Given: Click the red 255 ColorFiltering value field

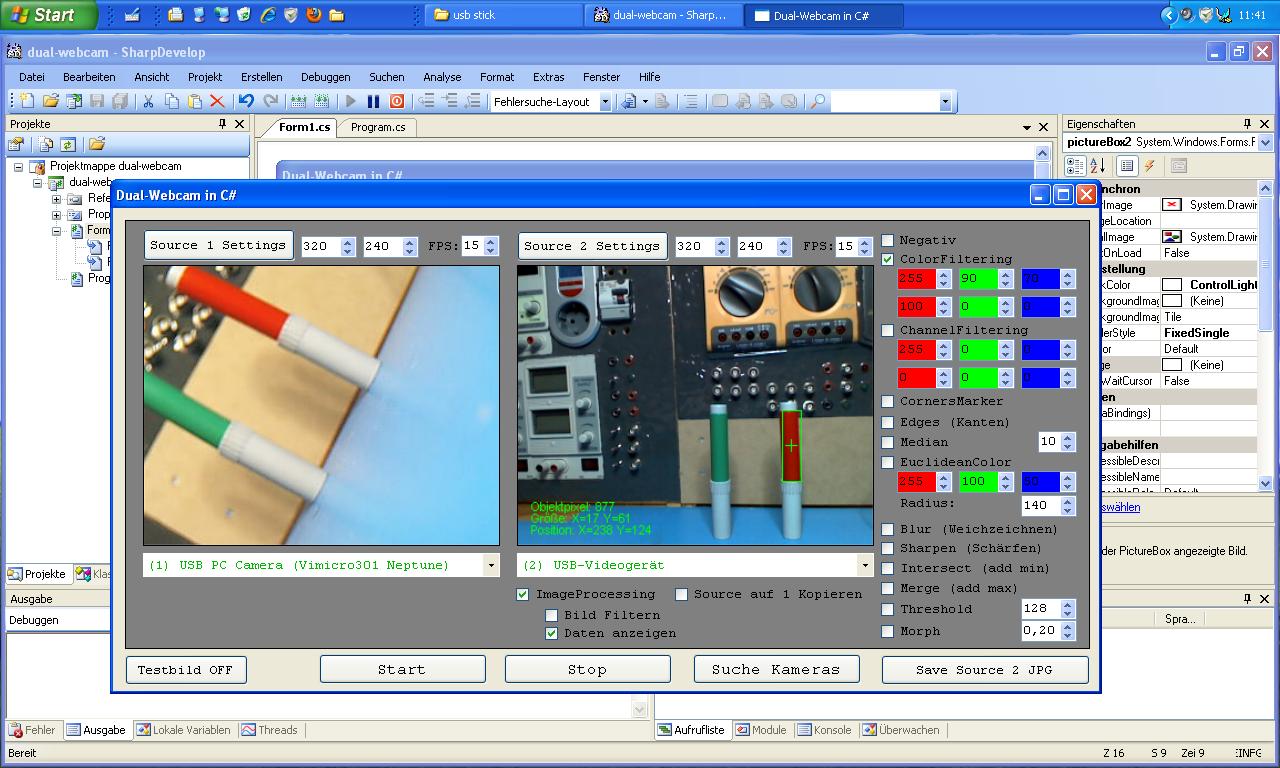Looking at the screenshot, I should click(x=916, y=279).
